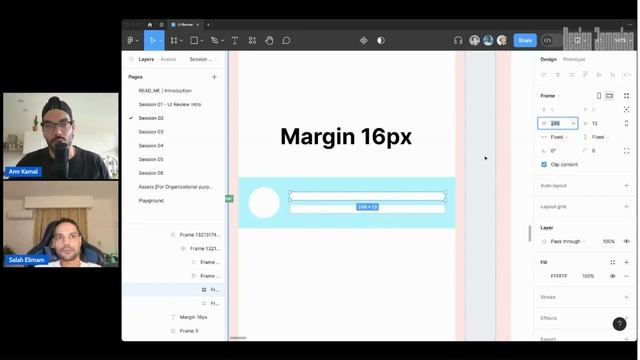Select the Session 03 page
This screenshot has height=360, width=640.
pos(151,132)
